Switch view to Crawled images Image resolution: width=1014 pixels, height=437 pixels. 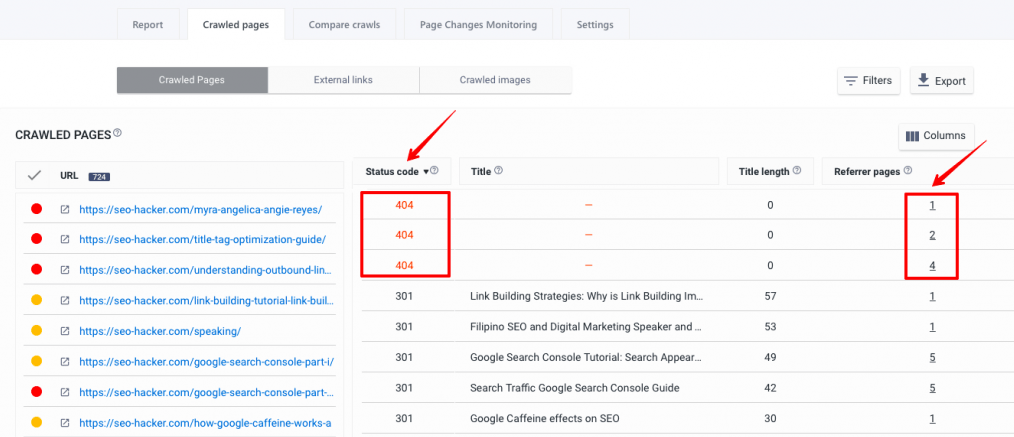pos(495,80)
